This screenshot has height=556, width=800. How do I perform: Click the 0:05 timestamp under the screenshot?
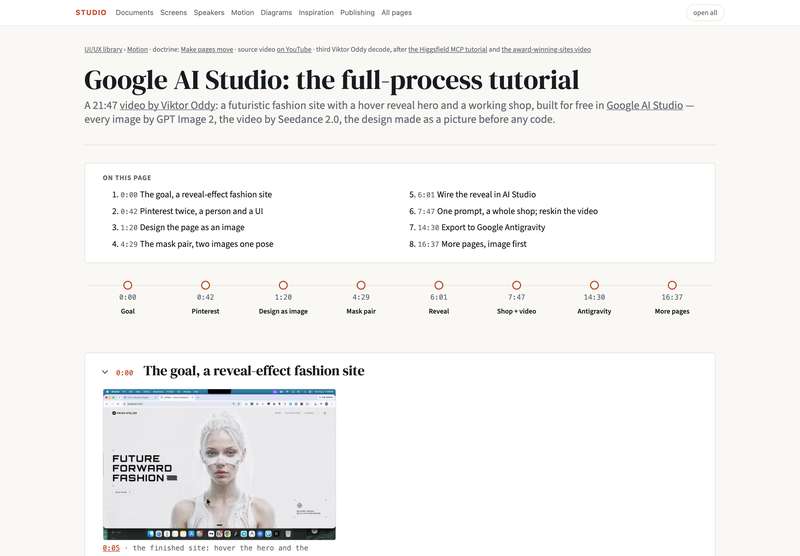[111, 548]
